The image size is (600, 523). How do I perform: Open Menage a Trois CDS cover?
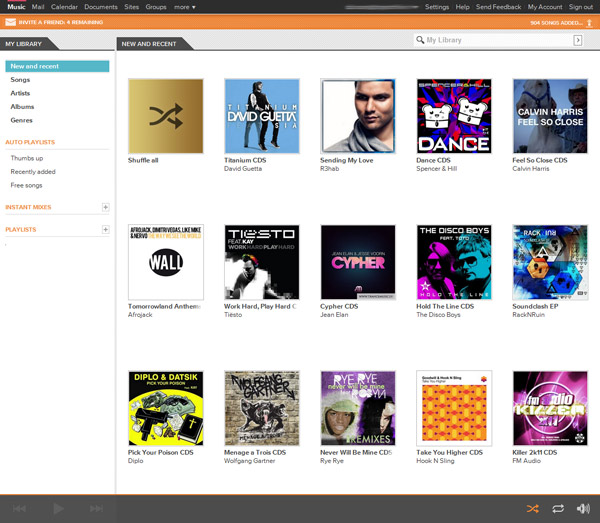(x=262, y=408)
